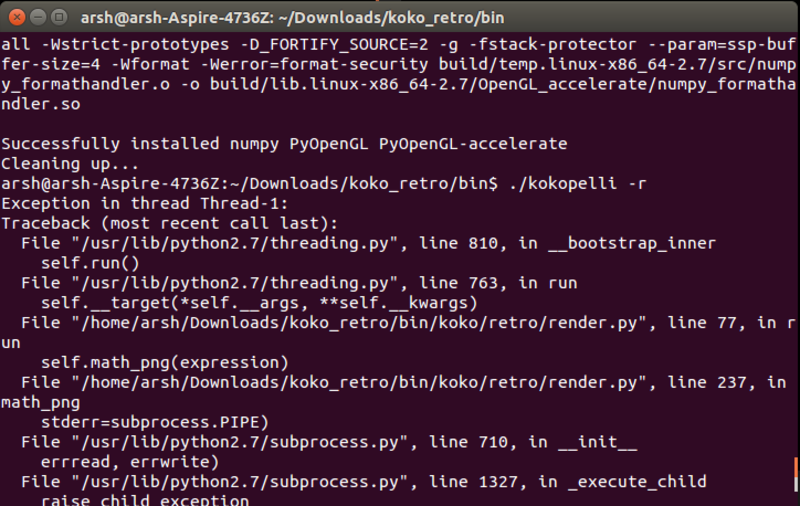Click the 'errread, errwrite)' line

[130, 462]
